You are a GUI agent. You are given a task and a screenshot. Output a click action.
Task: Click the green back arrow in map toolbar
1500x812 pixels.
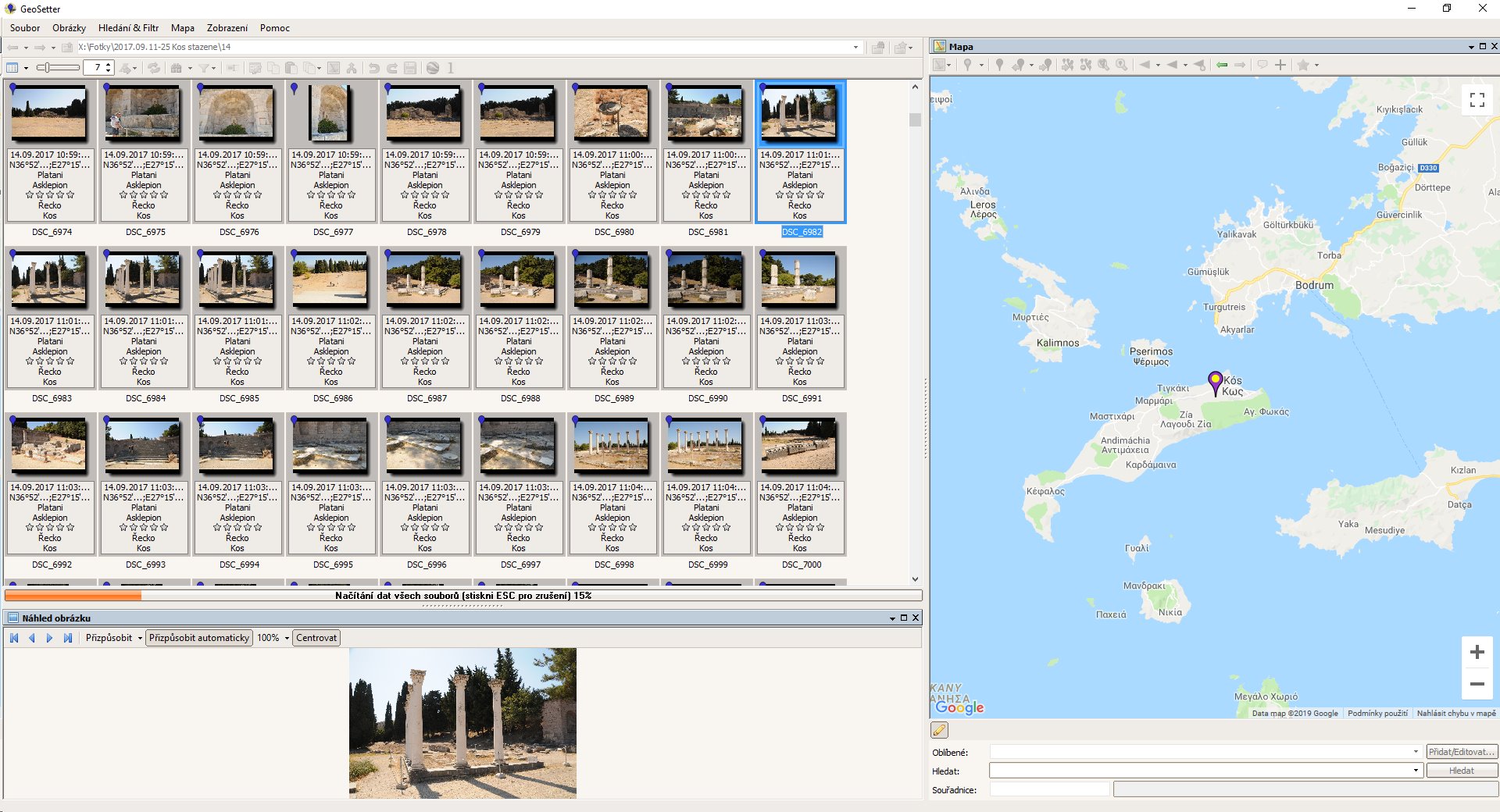point(1222,65)
